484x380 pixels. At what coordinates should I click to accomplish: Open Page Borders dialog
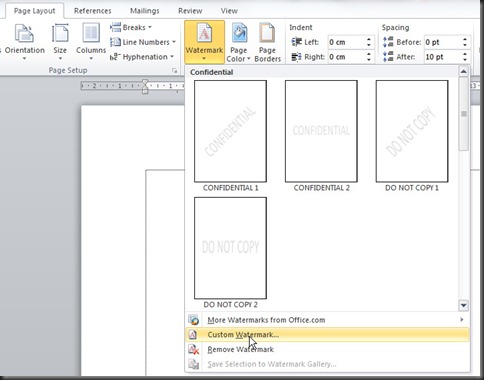(267, 42)
